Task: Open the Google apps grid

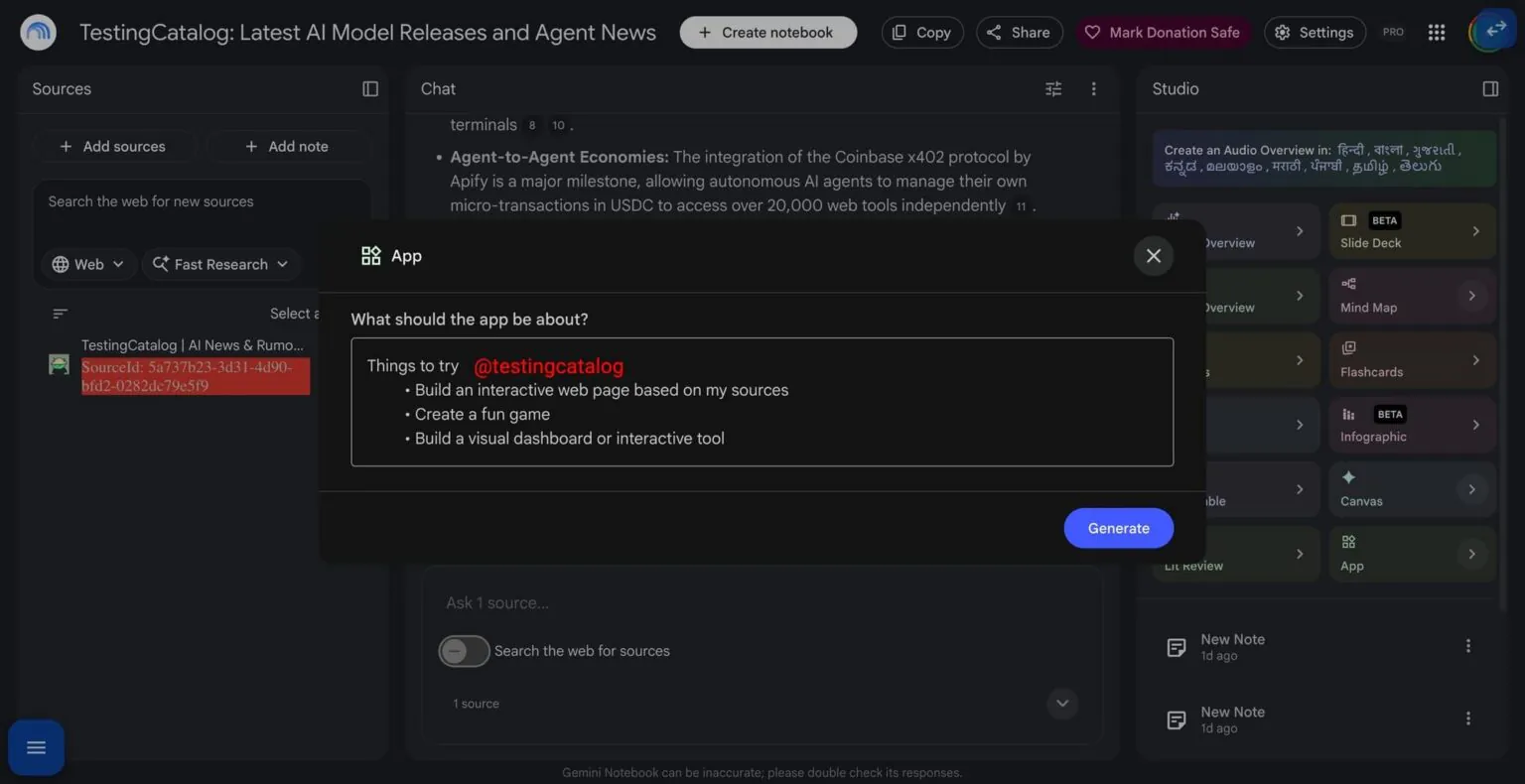Action: pos(1436,33)
